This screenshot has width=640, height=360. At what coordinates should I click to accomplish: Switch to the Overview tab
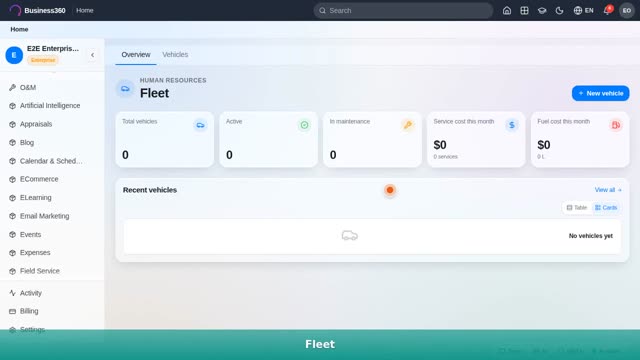click(x=136, y=55)
